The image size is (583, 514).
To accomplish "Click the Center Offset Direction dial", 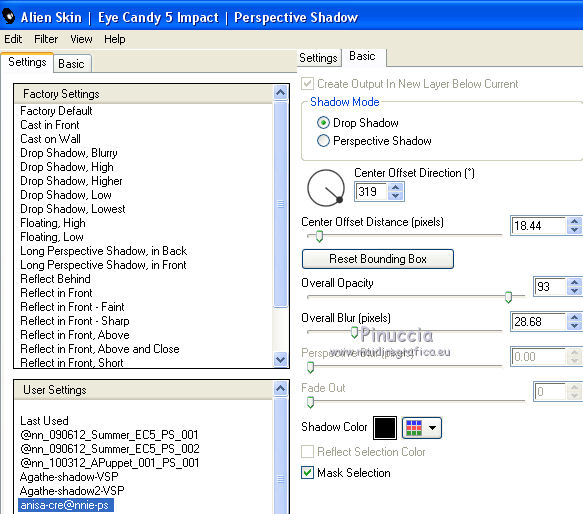I will pos(326,188).
